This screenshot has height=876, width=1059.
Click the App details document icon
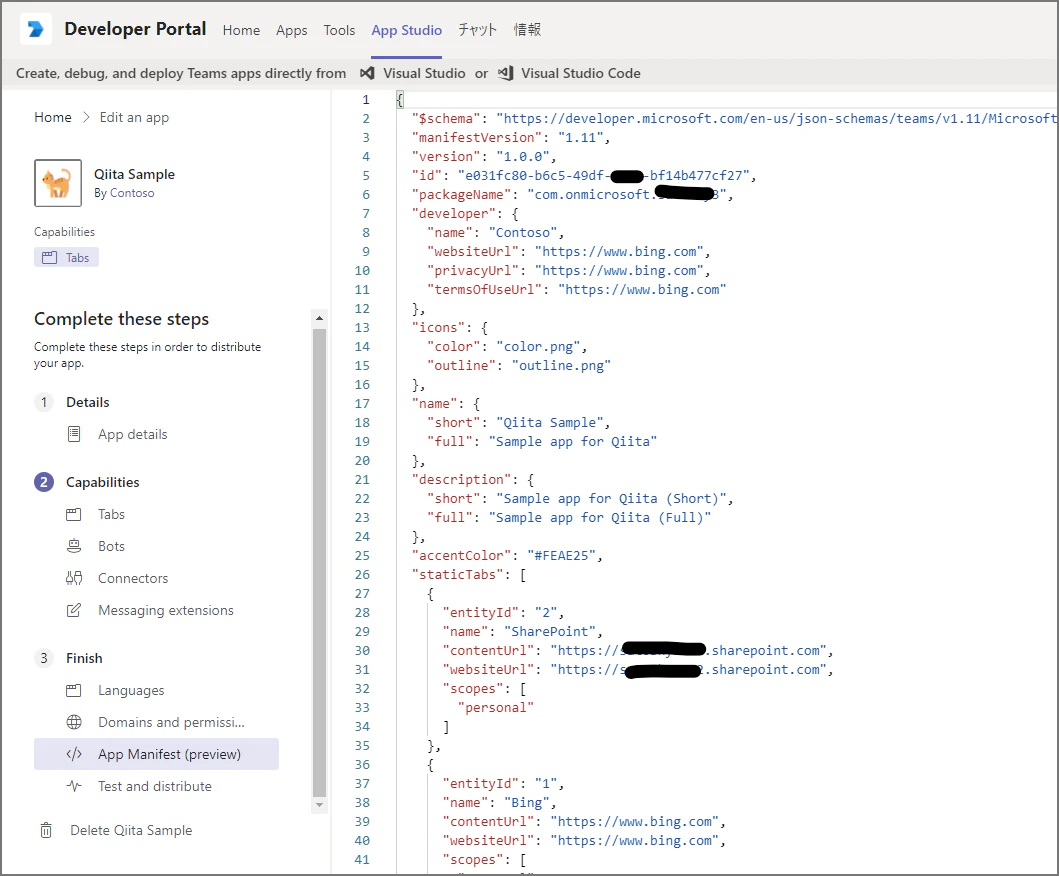[74, 434]
